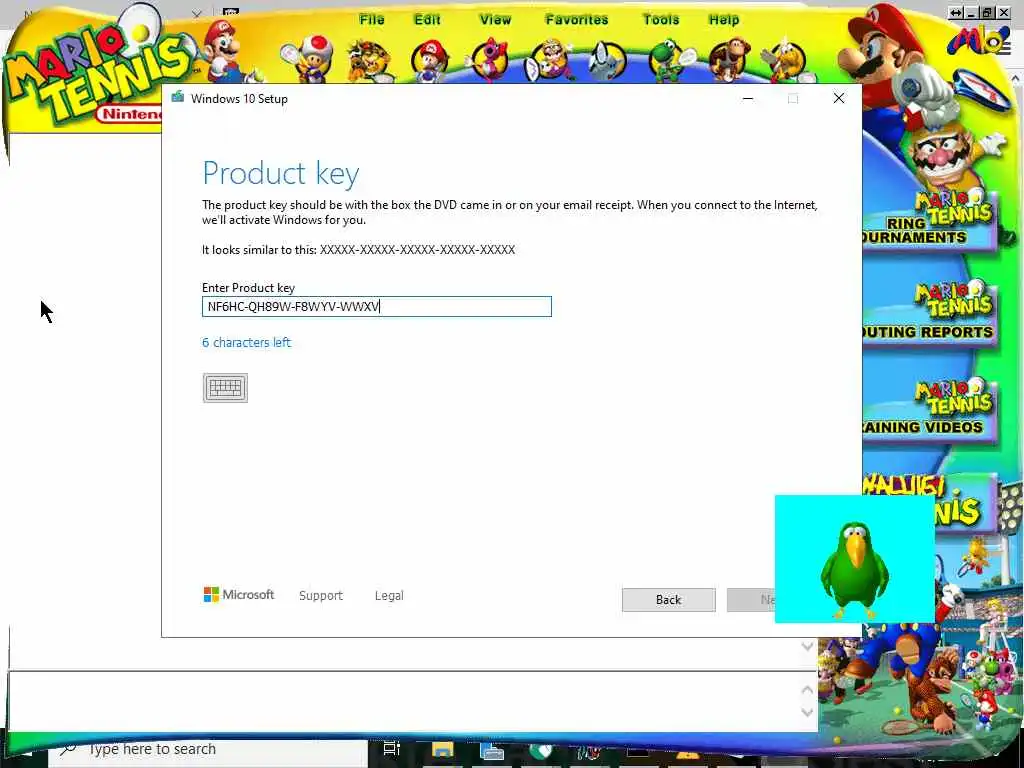This screenshot has height=768, width=1024.
Task: Click the colorful M logo top right
Action: (978, 40)
